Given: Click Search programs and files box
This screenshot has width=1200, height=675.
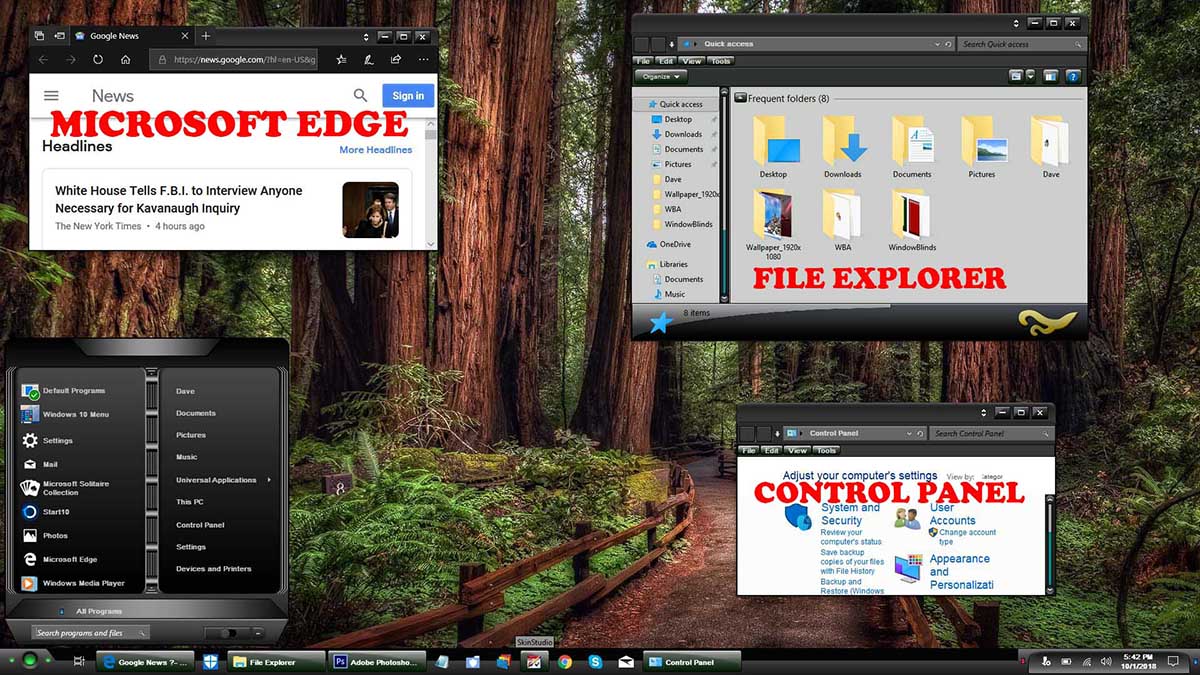Looking at the screenshot, I should tap(91, 633).
